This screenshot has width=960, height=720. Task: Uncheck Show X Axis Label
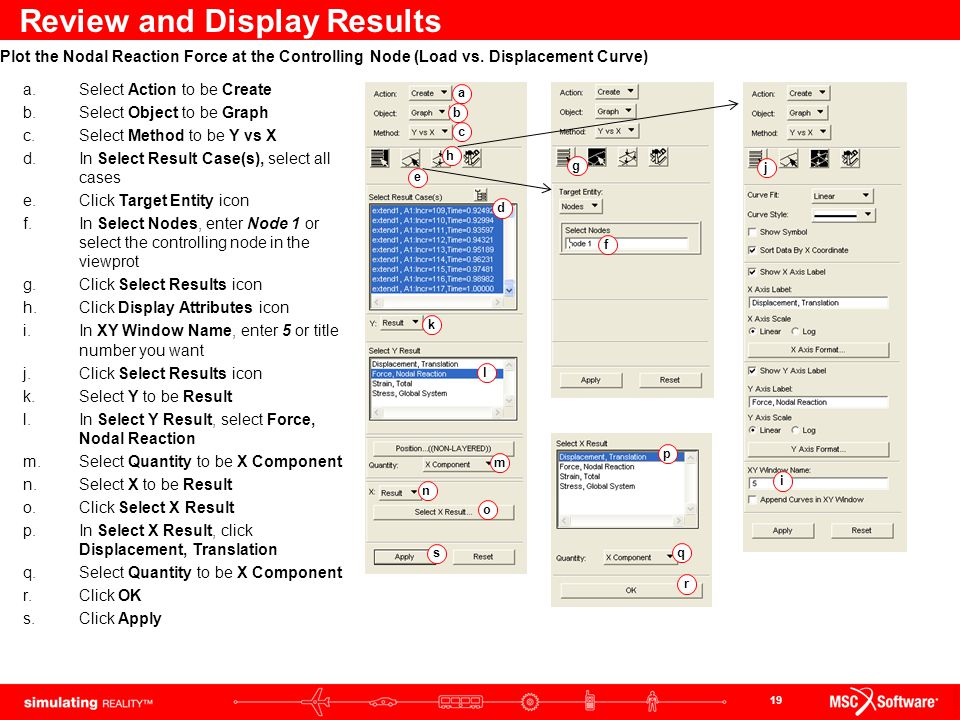click(x=752, y=271)
